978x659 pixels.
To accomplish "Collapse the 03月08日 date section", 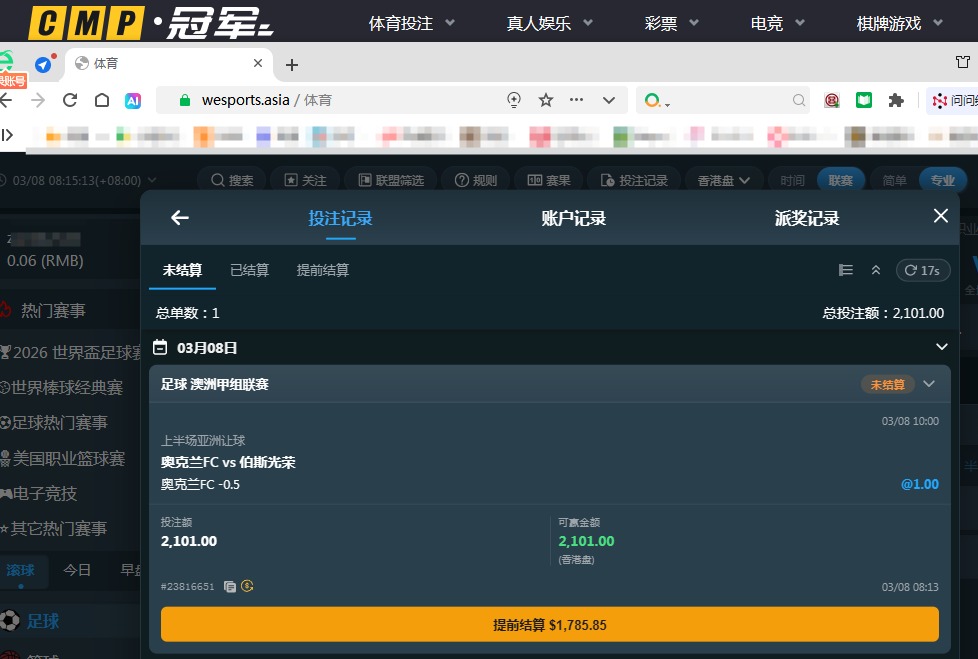I will click(940, 347).
